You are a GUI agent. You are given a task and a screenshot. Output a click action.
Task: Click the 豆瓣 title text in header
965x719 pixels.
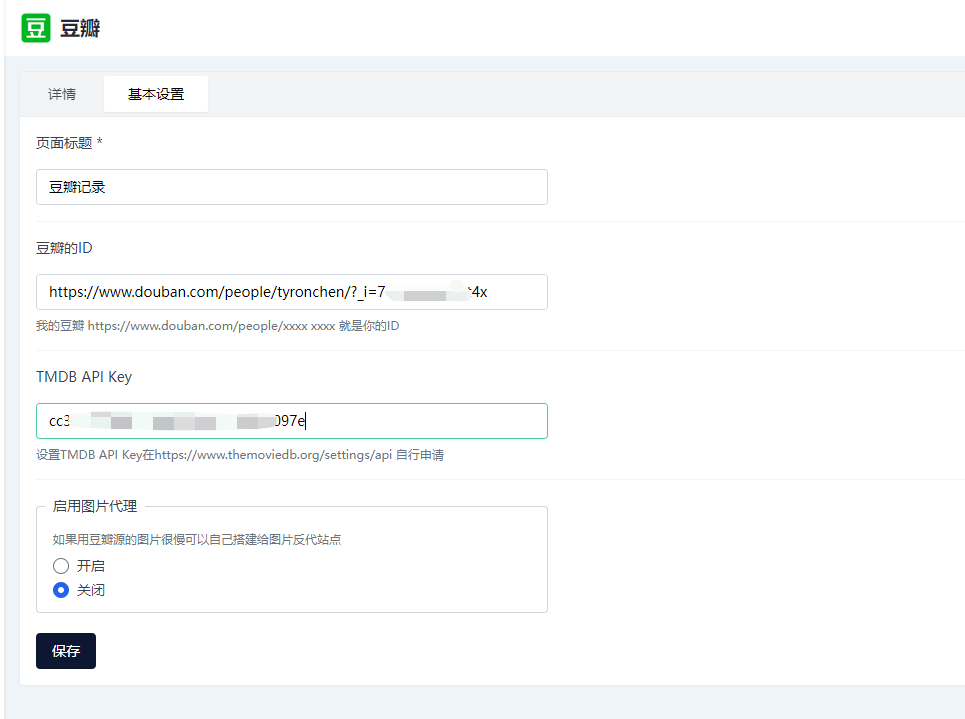80,28
